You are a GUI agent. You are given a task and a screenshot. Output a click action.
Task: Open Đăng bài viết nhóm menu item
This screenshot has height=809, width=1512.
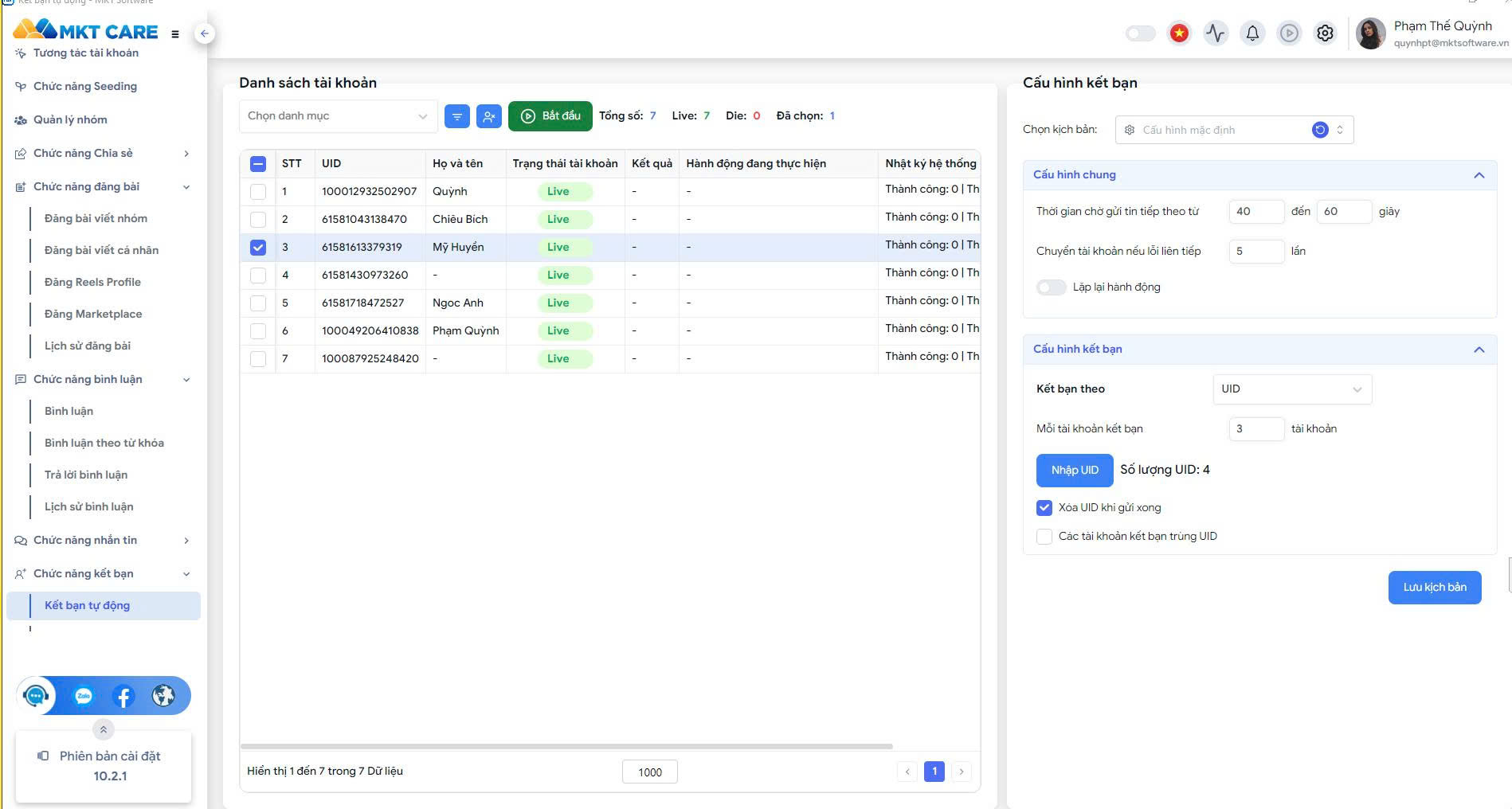click(x=96, y=218)
